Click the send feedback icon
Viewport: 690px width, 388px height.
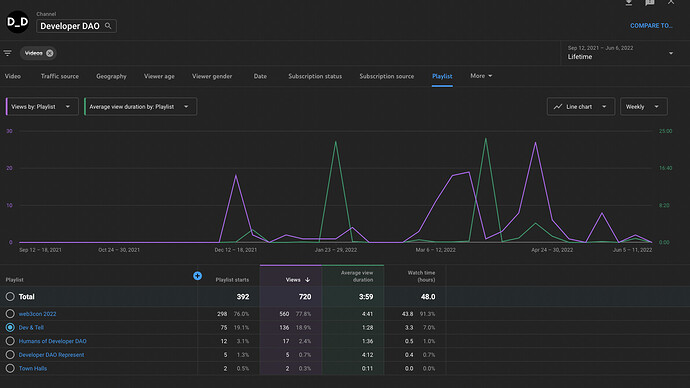point(650,3)
